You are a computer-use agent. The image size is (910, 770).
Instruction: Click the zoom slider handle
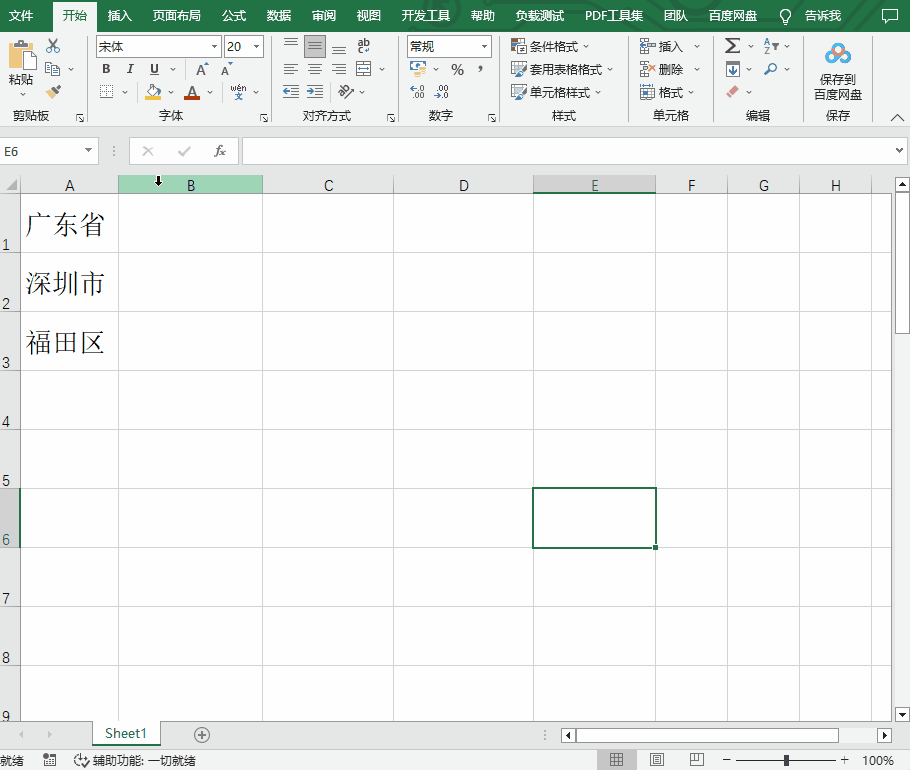coord(786,760)
